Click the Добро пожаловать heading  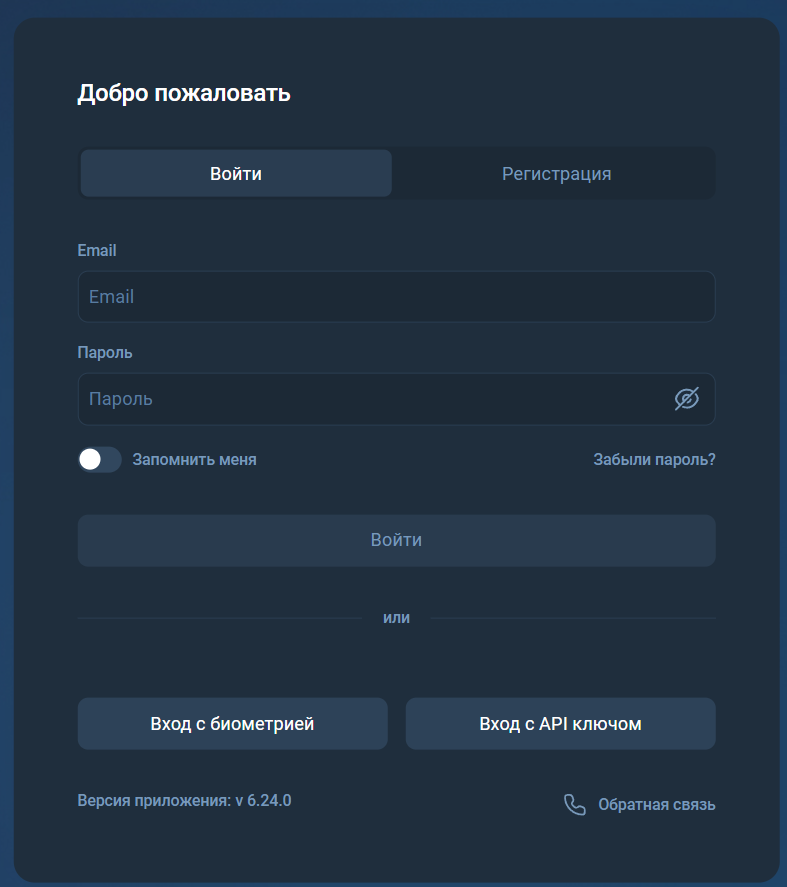[x=184, y=93]
